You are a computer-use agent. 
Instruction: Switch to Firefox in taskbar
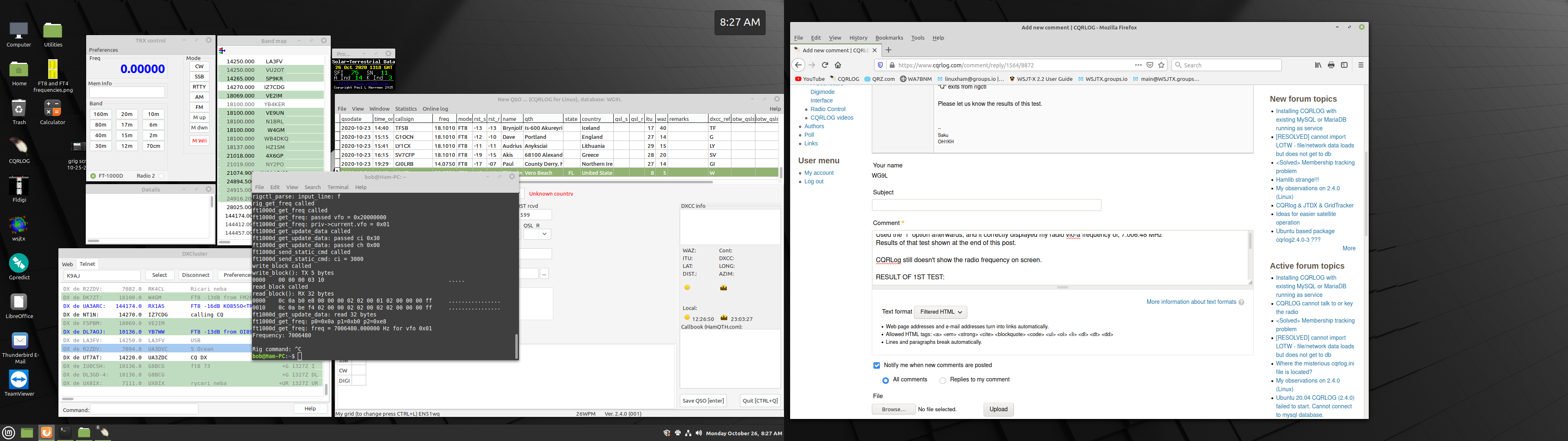pyautogui.click(x=46, y=432)
